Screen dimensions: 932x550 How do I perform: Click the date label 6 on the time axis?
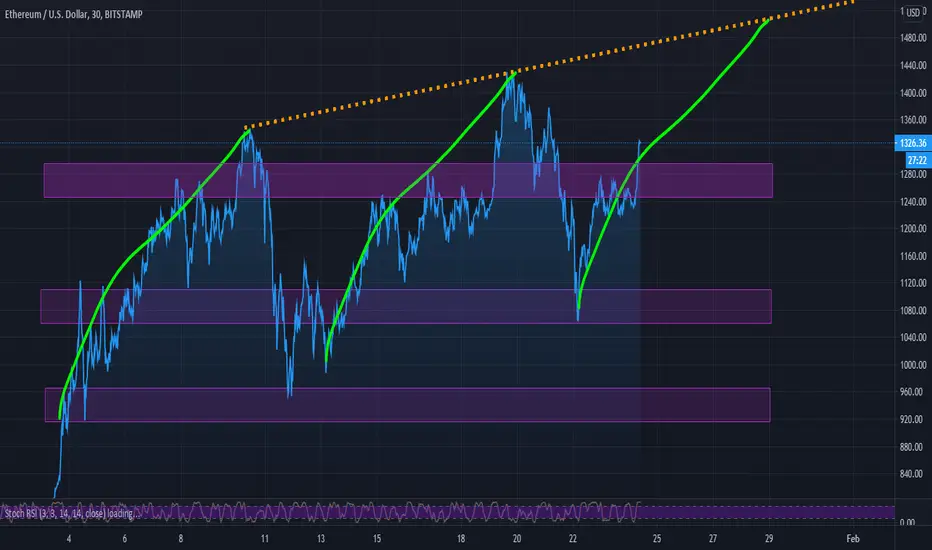[x=125, y=539]
